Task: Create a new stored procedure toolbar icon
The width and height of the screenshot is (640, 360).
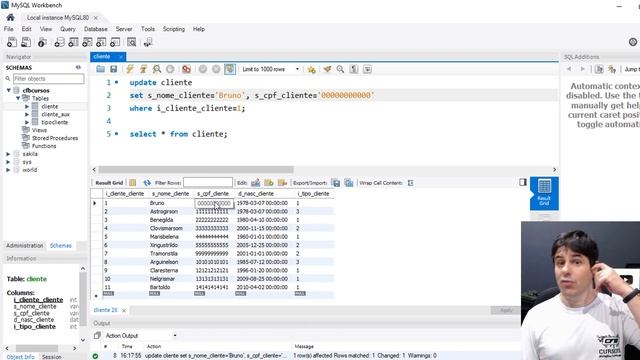Action: (x=101, y=42)
